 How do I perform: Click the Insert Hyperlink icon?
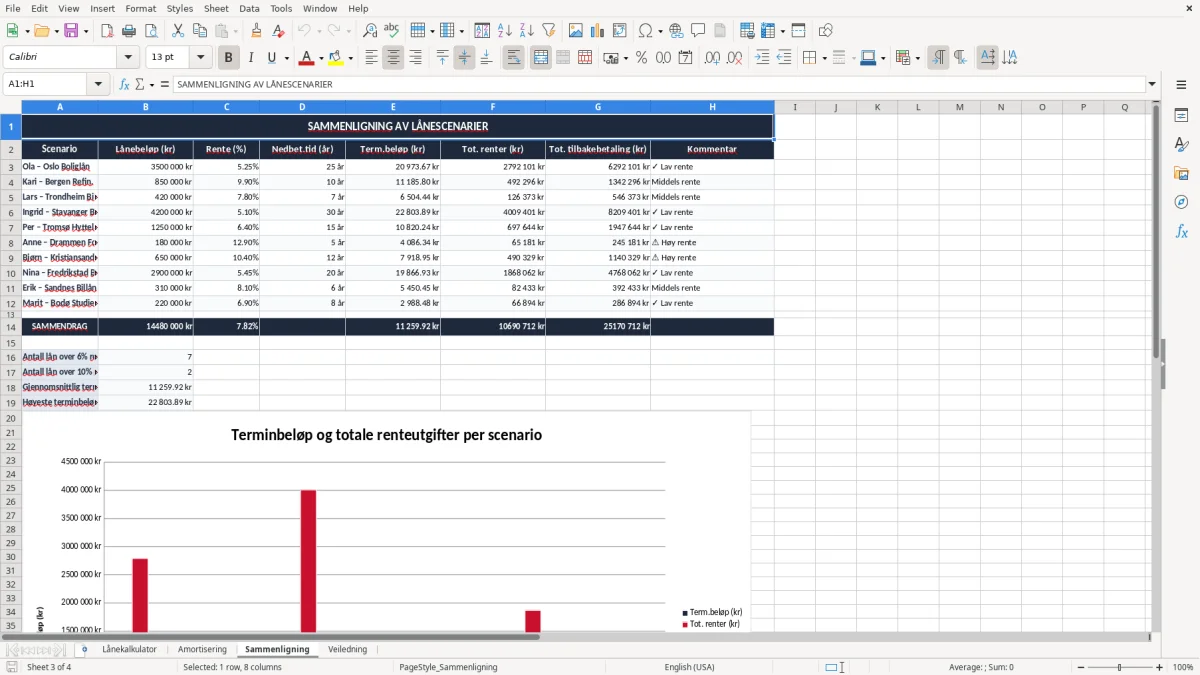coord(677,31)
